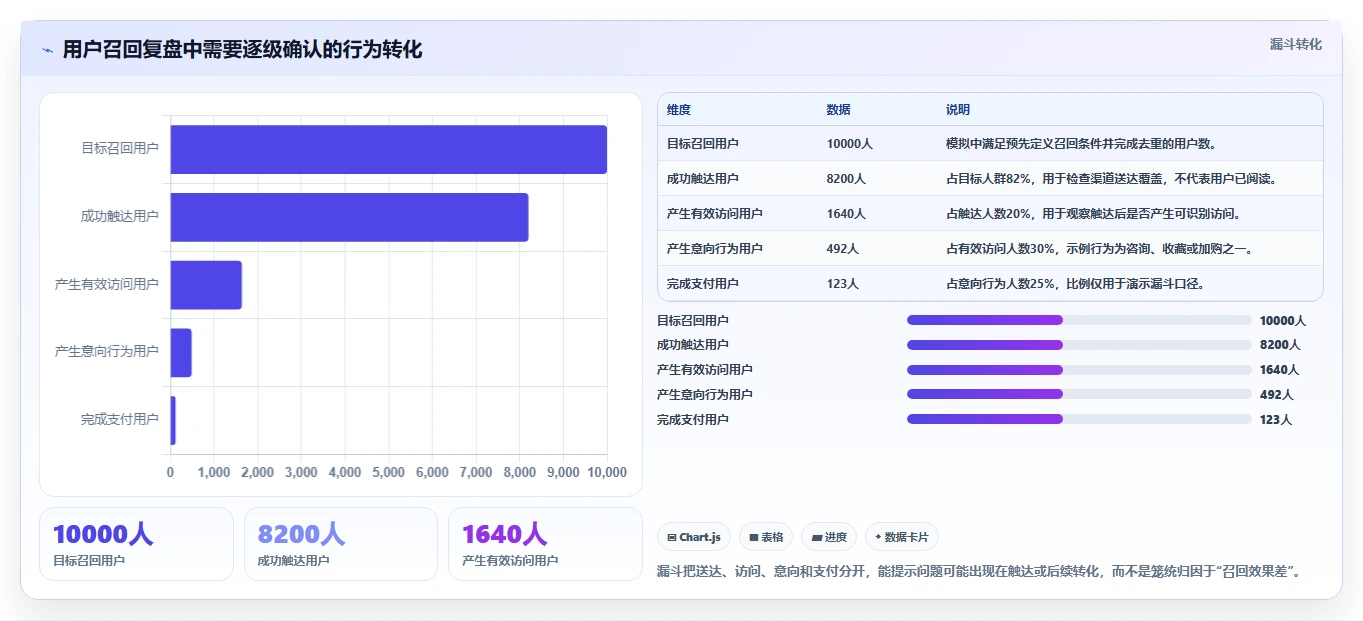This screenshot has width=1363, height=621.
Task: Click the progress bar showing 1640人
Action: [1079, 370]
